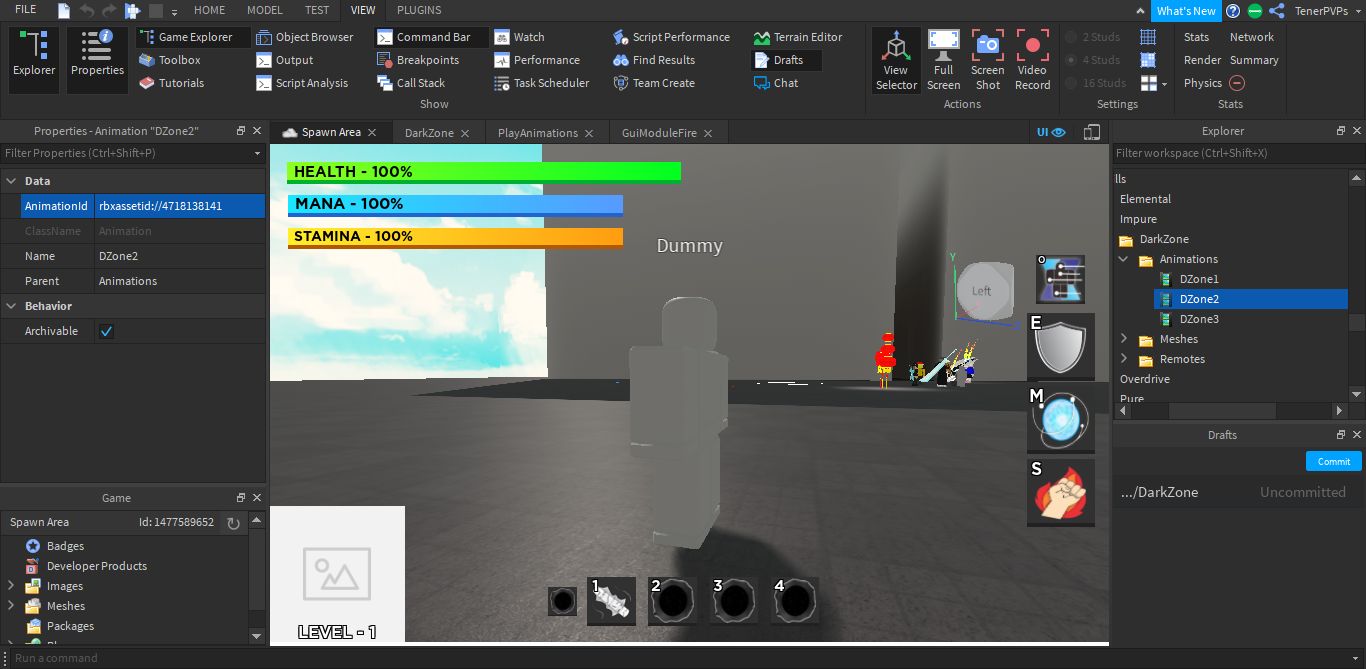Click the green HEALTH bar
The height and width of the screenshot is (669, 1366).
[x=484, y=172]
